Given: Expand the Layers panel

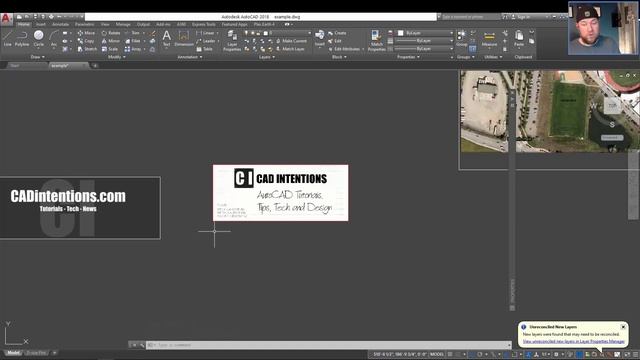Looking at the screenshot, I should point(267,57).
